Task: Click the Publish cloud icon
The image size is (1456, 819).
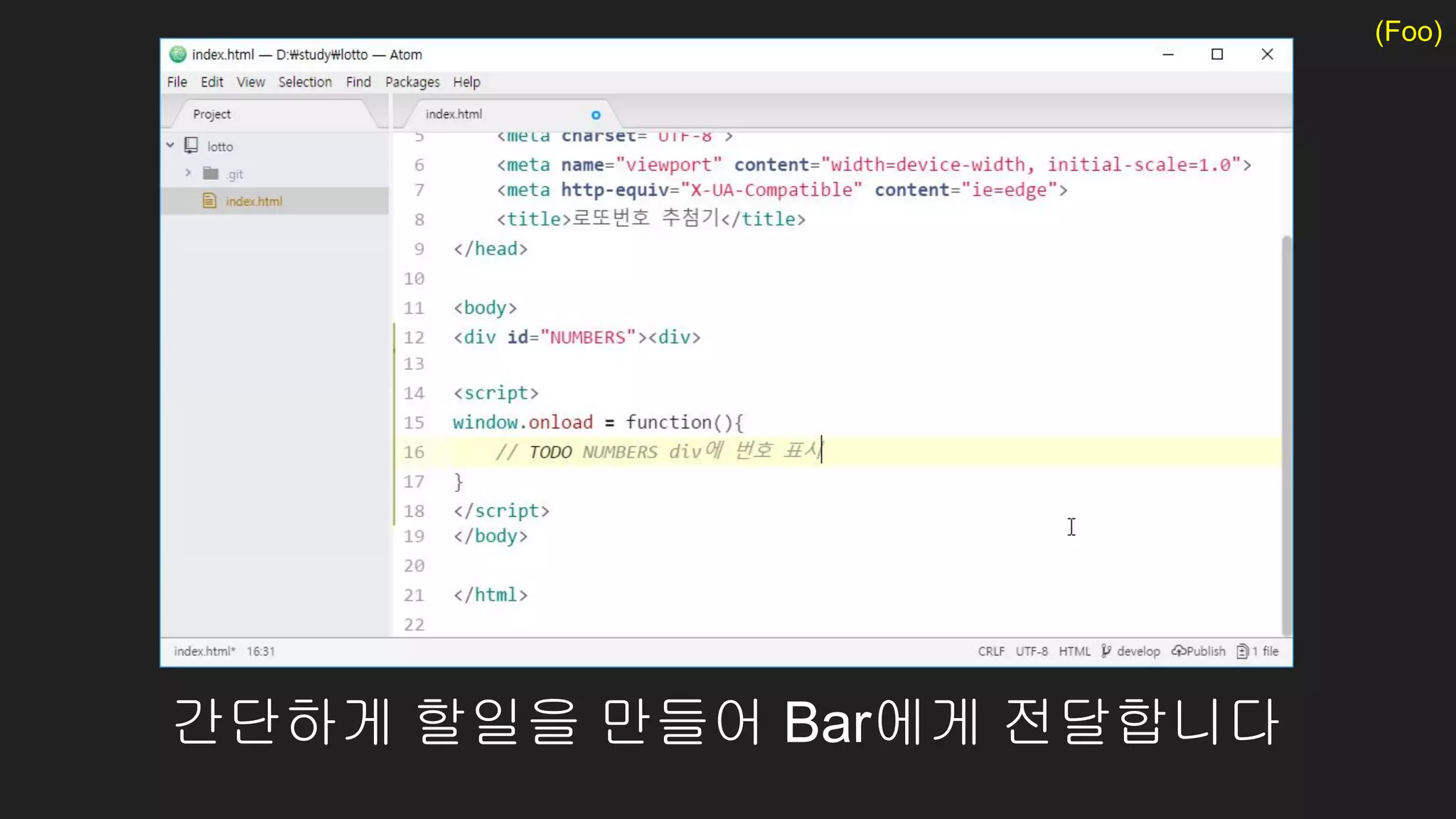Action: coord(1178,651)
